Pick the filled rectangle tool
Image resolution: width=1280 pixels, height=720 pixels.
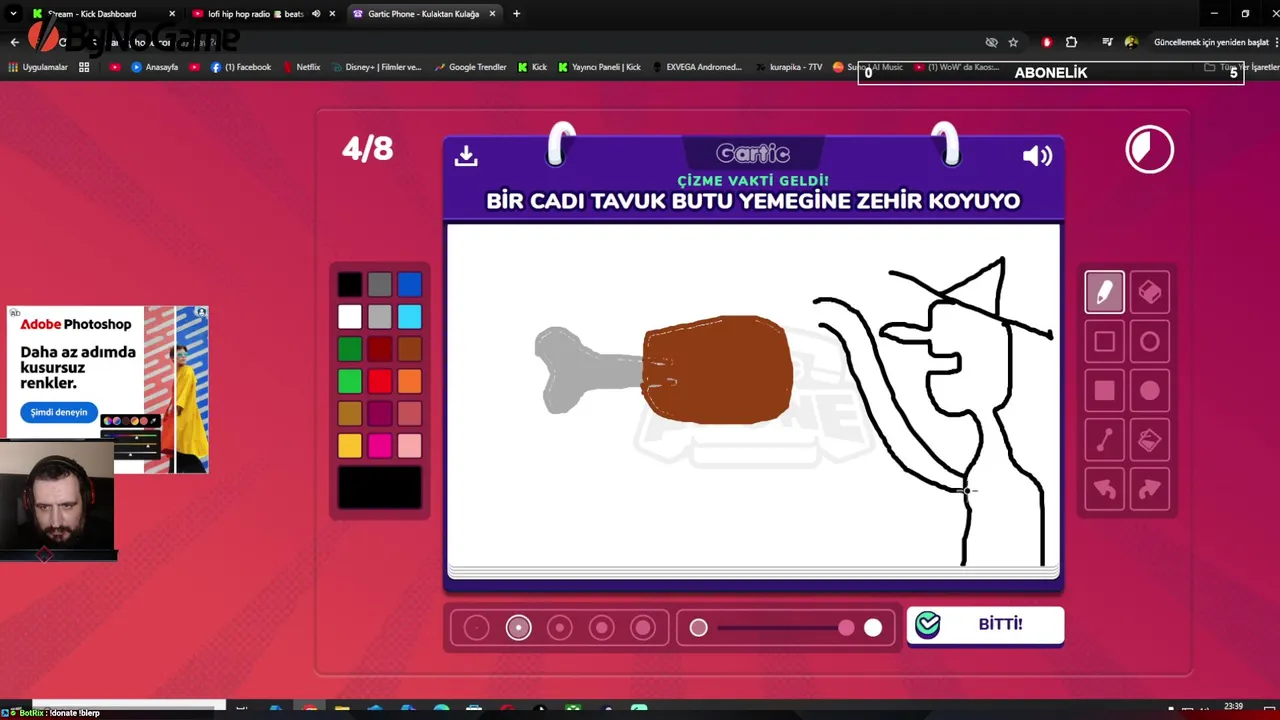click(1104, 391)
